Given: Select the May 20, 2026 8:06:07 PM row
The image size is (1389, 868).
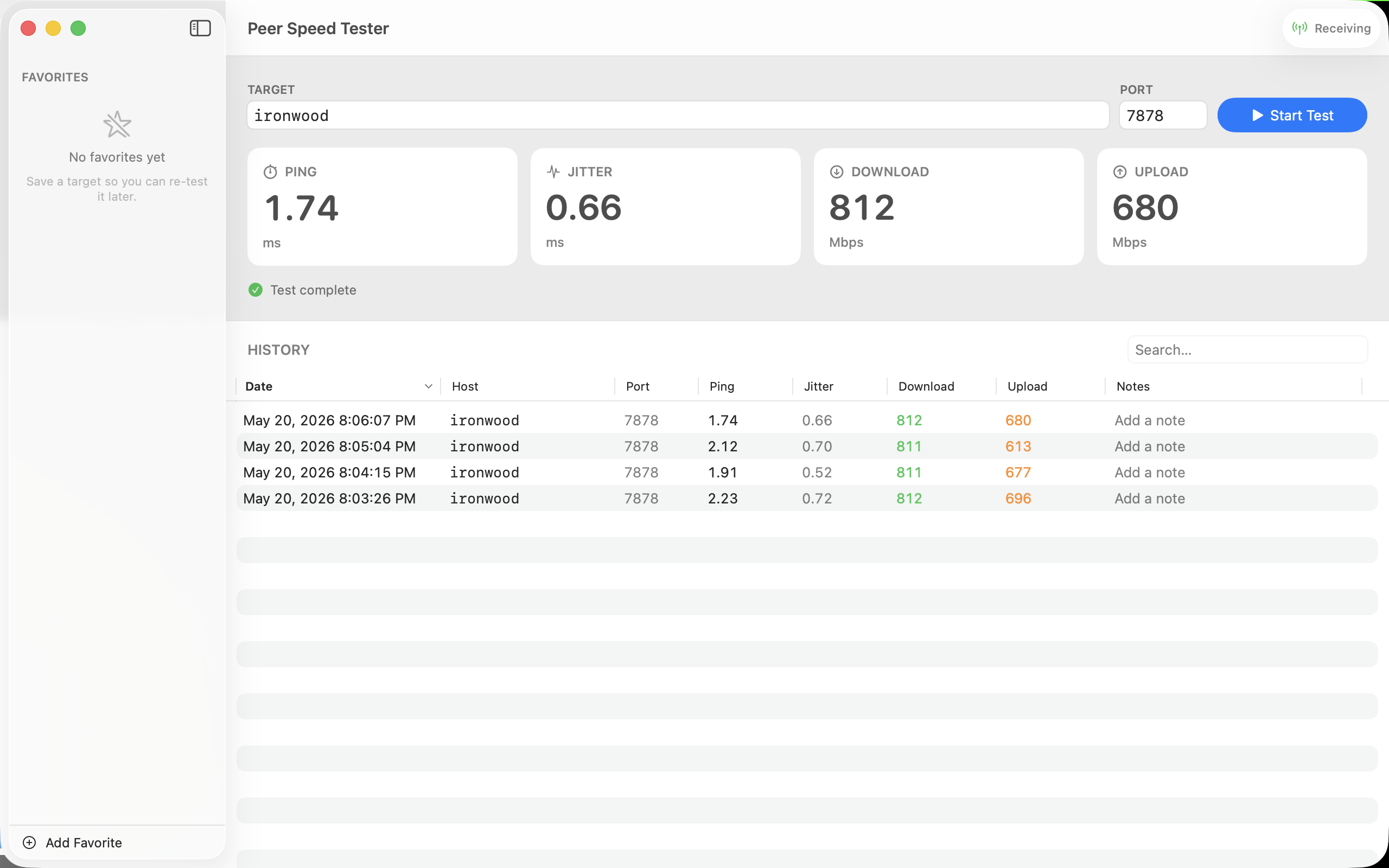Looking at the screenshot, I should click(x=807, y=420).
